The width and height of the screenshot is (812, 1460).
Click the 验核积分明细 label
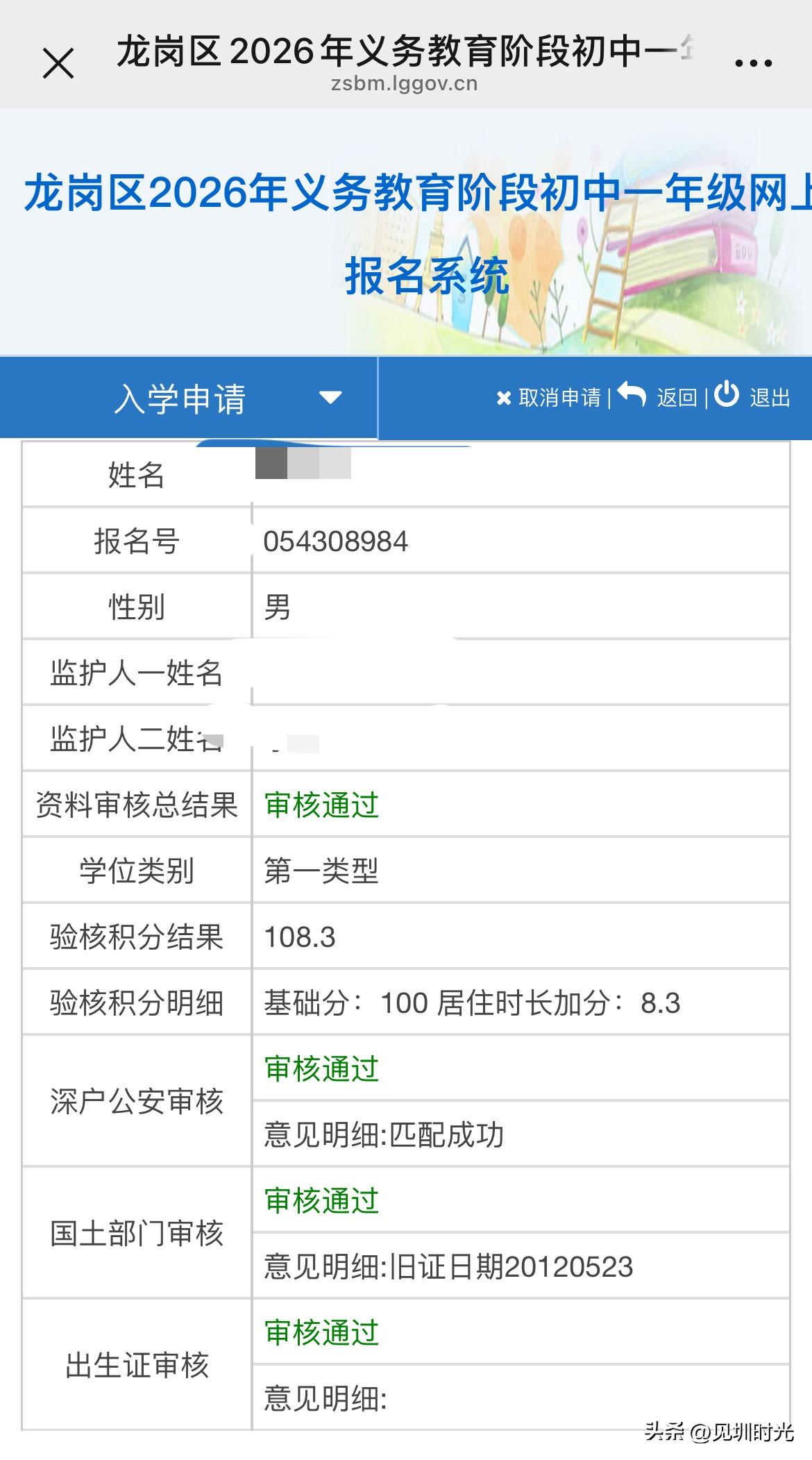click(137, 1003)
